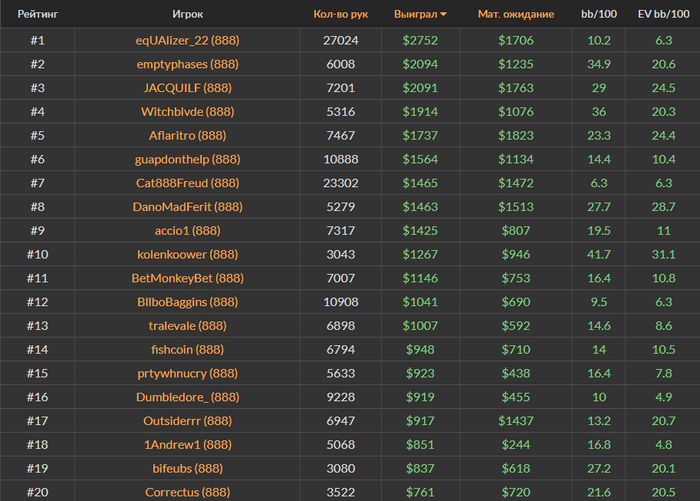The height and width of the screenshot is (501, 700).
Task: Open player eqUAlizer_22 (888) profile
Action: tap(188, 41)
